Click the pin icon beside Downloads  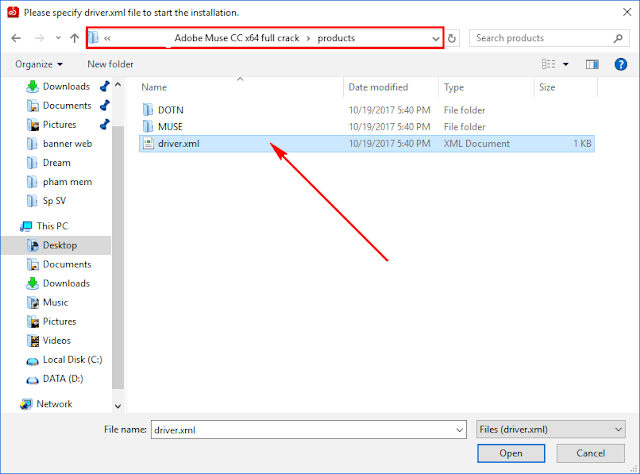[104, 86]
